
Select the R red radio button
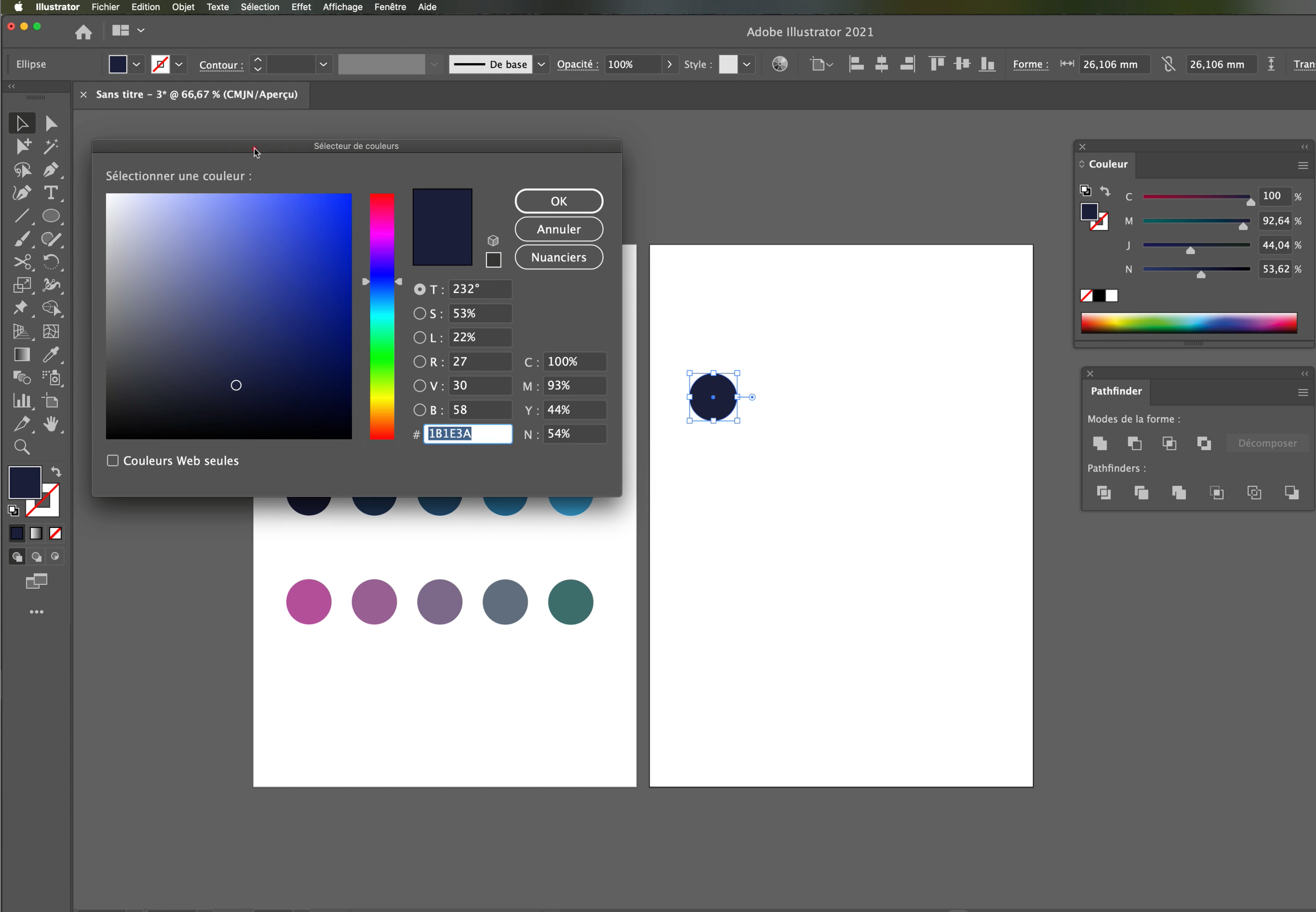(420, 362)
